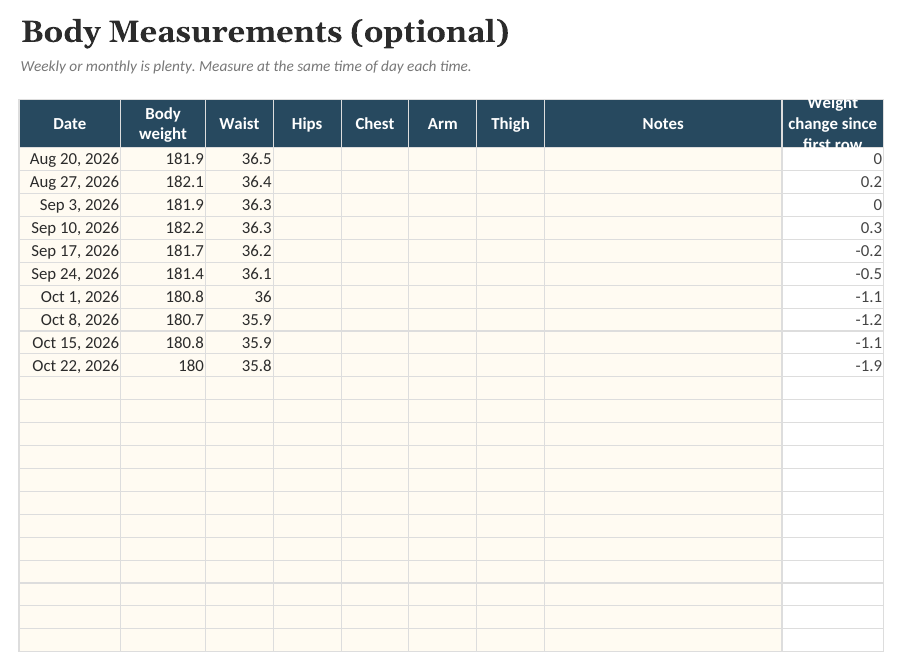Click body weight 182.2 cell
This screenshot has width=902, height=670.
(x=163, y=228)
